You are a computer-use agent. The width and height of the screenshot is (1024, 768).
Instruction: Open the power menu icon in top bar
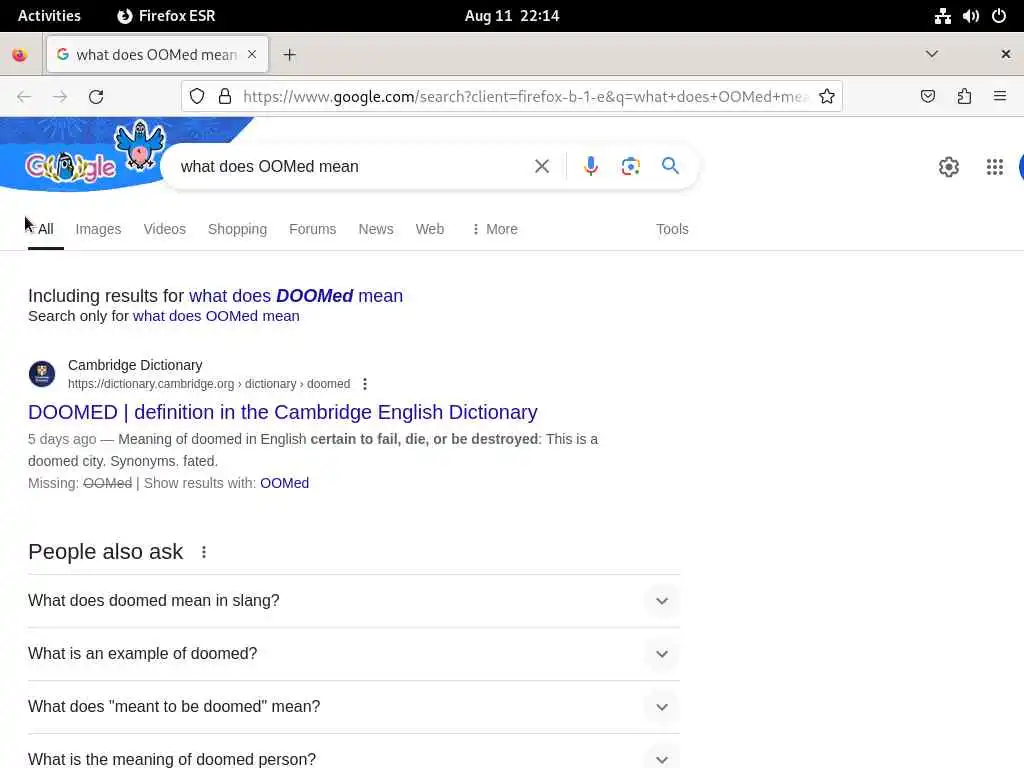[x=999, y=16]
